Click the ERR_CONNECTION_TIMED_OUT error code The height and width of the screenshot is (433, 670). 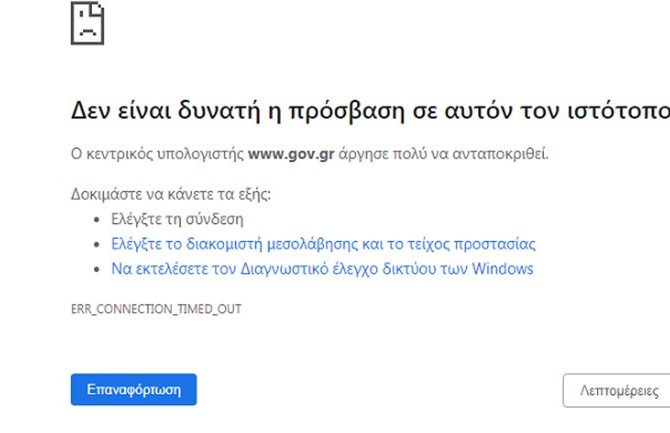click(x=155, y=309)
